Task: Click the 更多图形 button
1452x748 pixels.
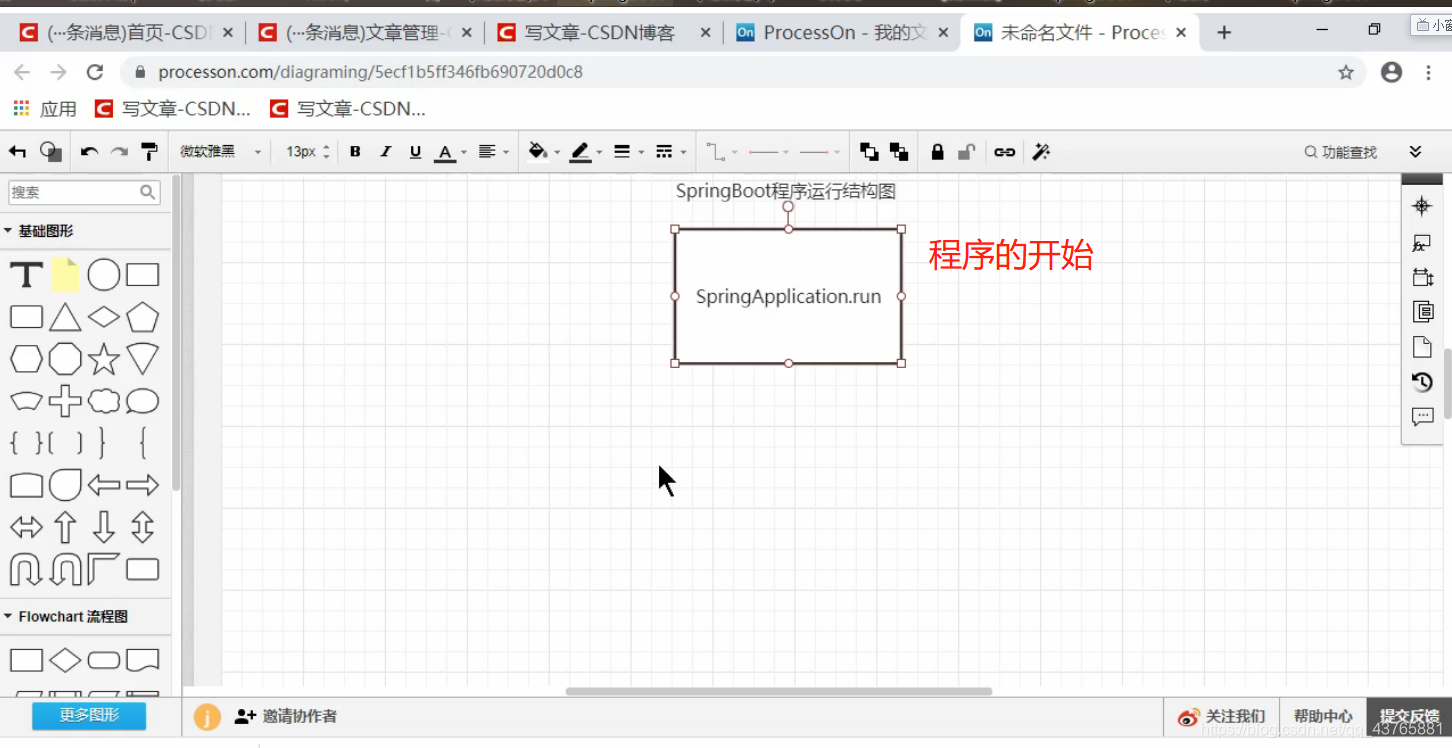Action: click(88, 716)
